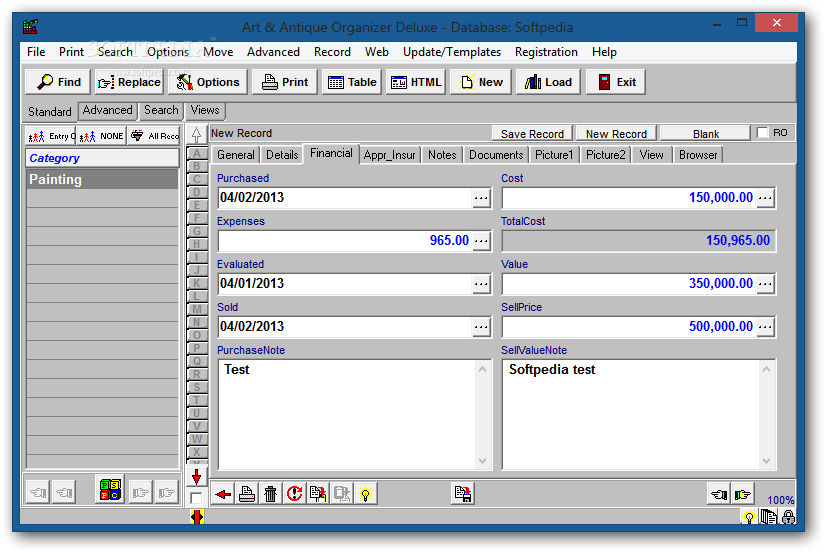Open the File menu
This screenshot has width=825, height=552.
(x=36, y=52)
